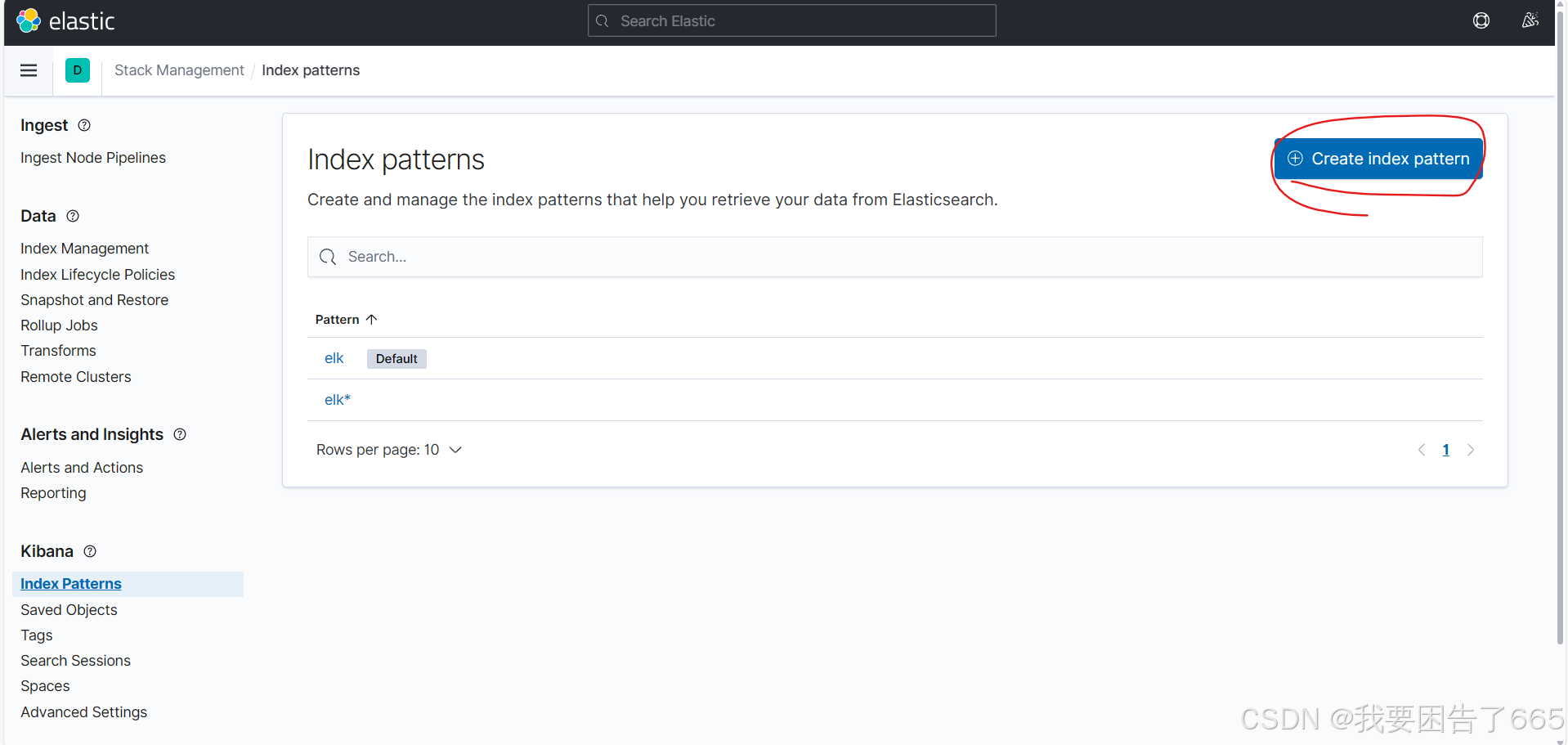This screenshot has width=1568, height=745.
Task: Go to next page with right arrow
Action: point(1471,450)
